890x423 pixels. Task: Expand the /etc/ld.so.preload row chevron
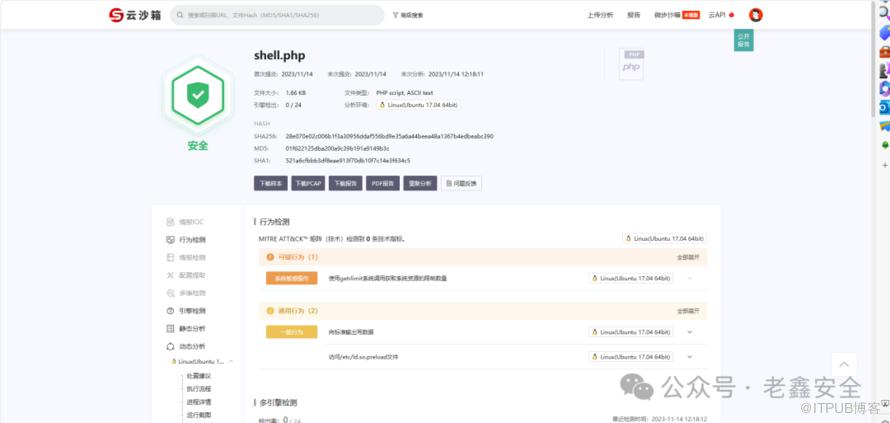click(690, 357)
